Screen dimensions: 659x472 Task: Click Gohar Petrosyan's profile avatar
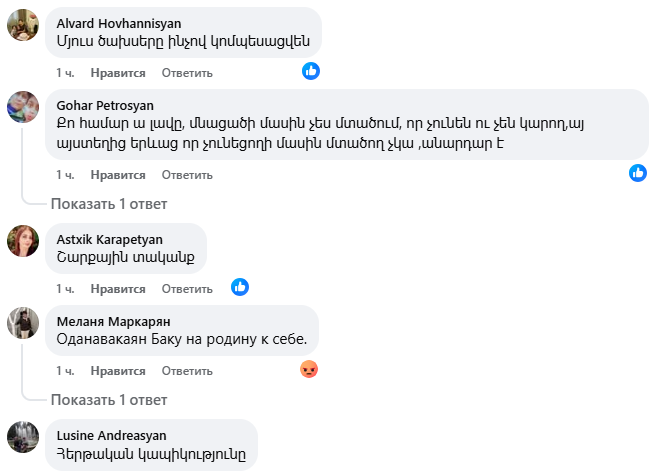(23, 107)
